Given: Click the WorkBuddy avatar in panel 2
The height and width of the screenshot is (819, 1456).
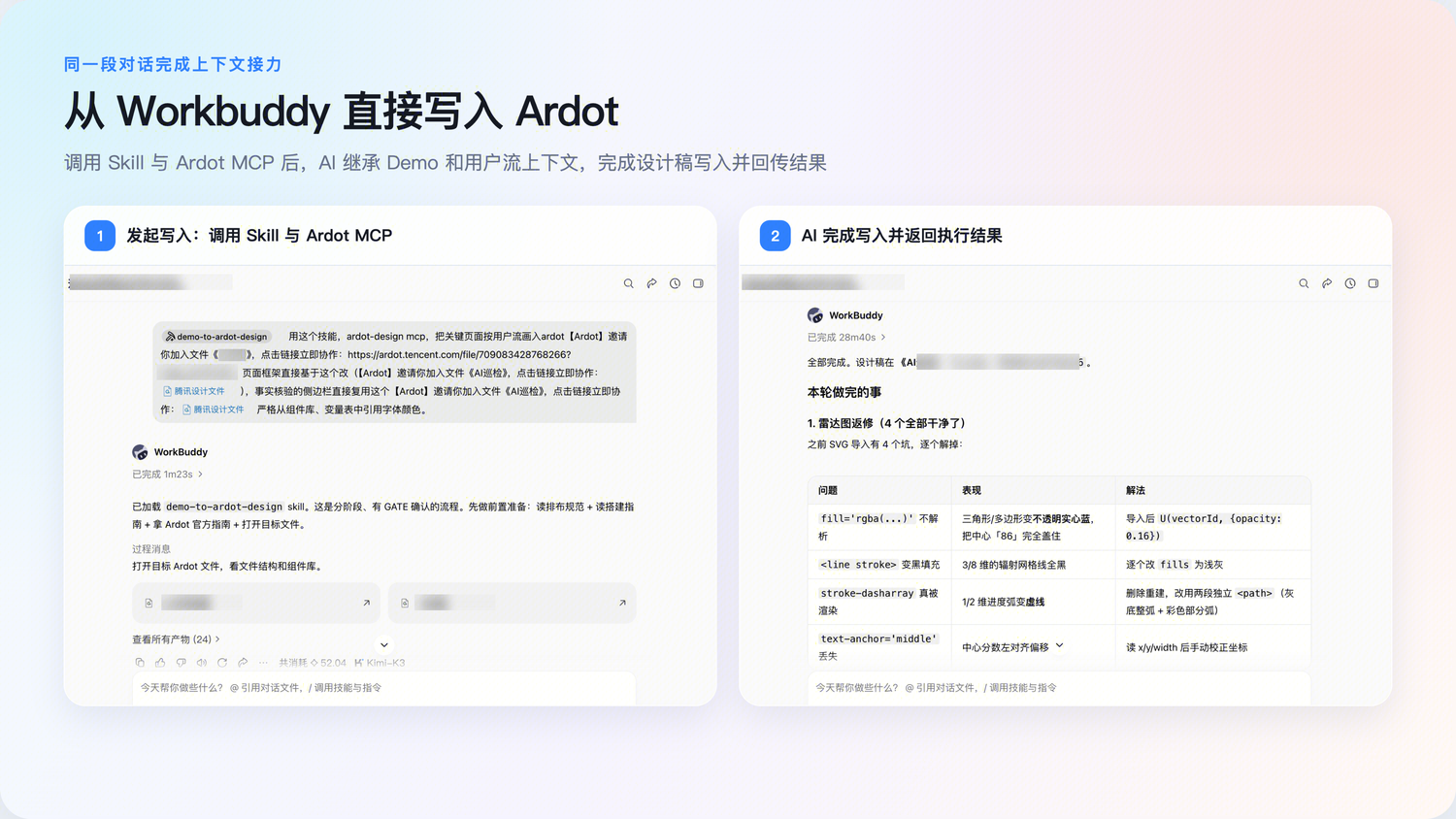Looking at the screenshot, I should tap(815, 315).
